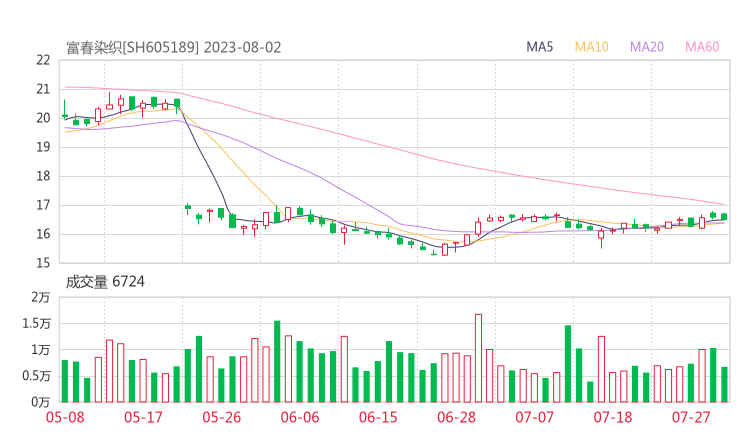Viewport: 740px width, 440px height.
Task: Click the MA5 legend label
Action: (x=539, y=47)
